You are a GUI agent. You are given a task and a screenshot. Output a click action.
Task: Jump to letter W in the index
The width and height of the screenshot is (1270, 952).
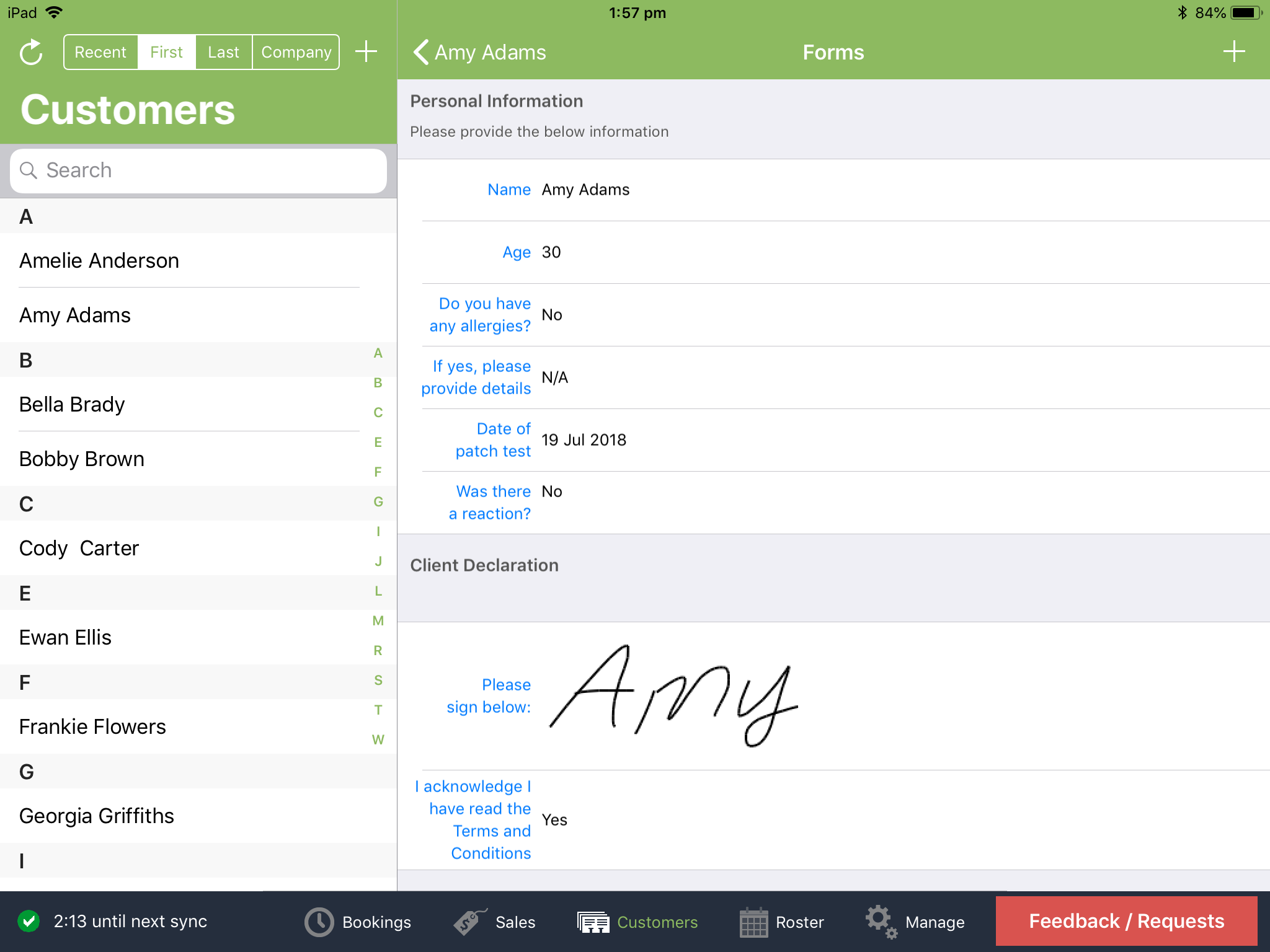click(378, 739)
